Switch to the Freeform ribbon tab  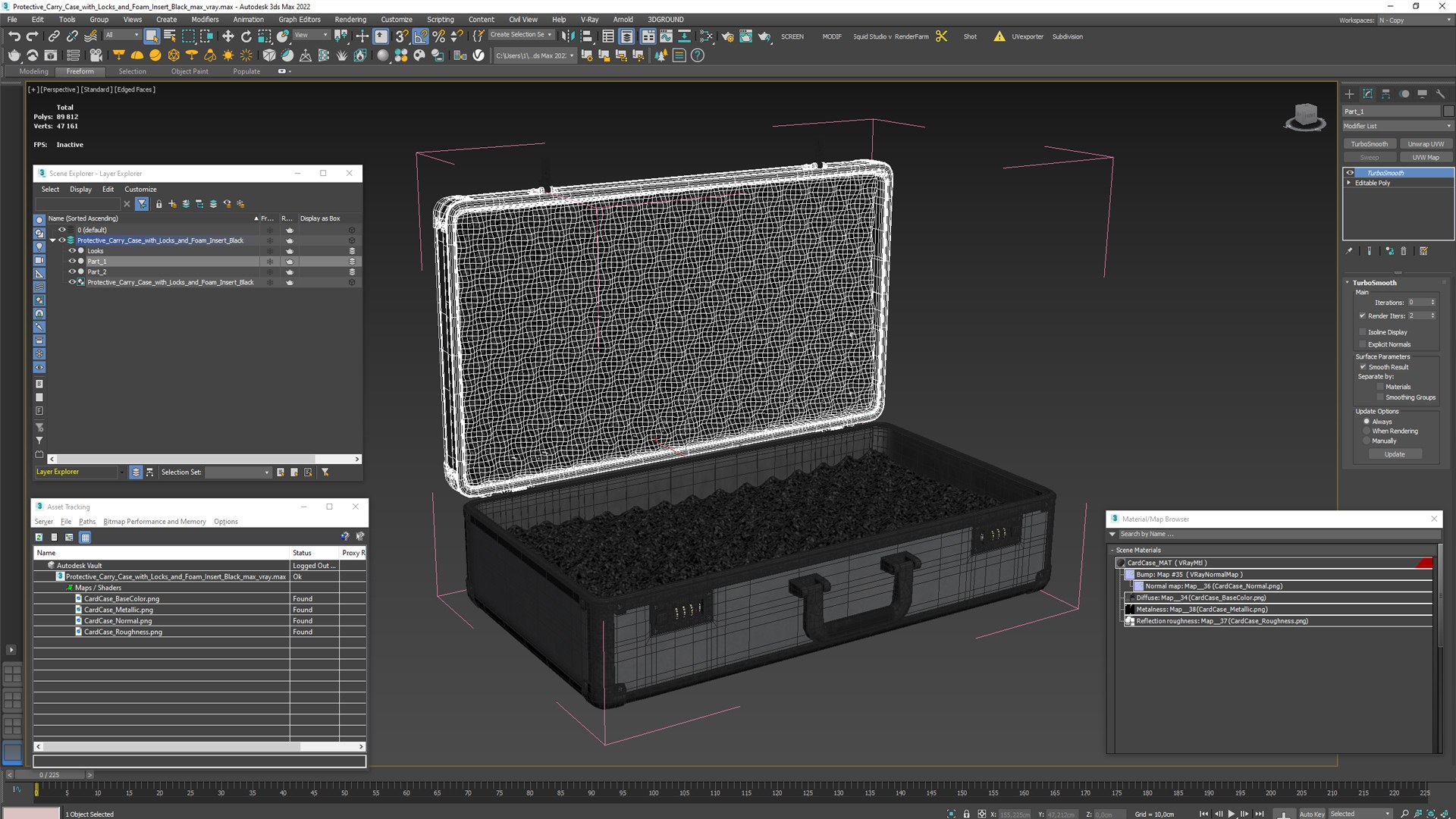click(80, 71)
